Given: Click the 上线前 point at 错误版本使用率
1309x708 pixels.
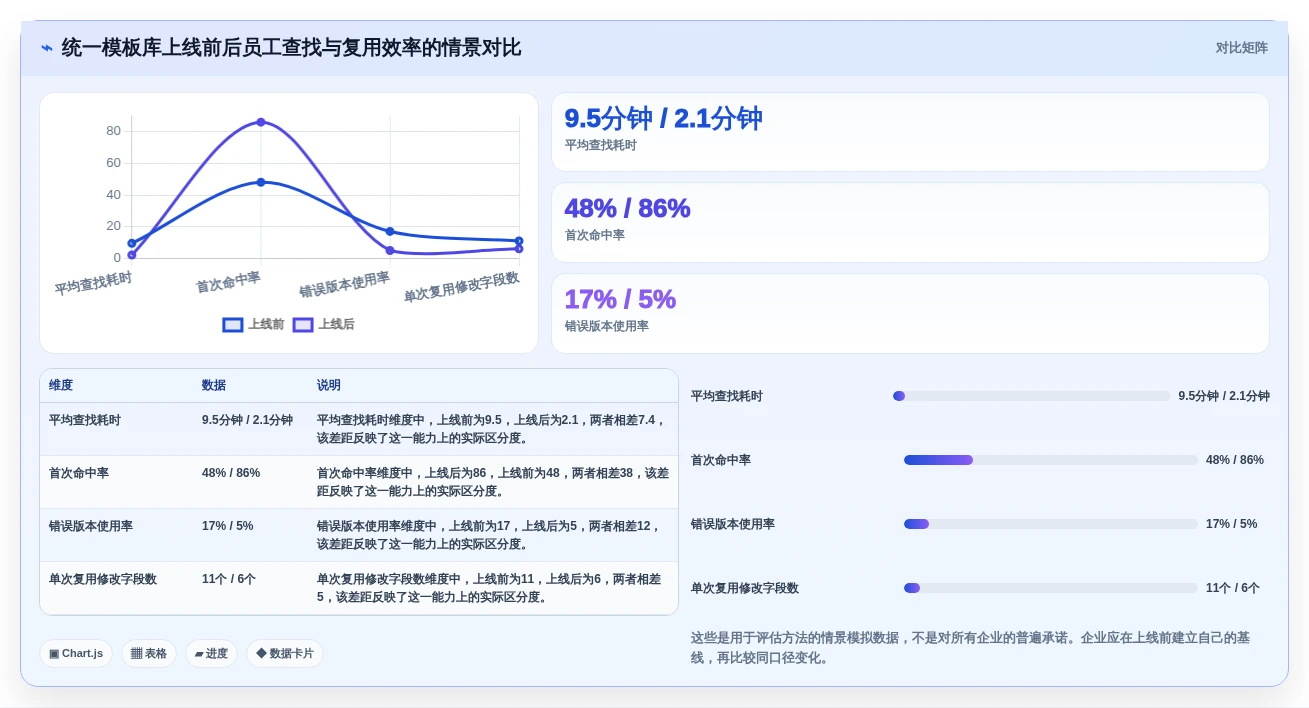Looking at the screenshot, I should 390,231.
